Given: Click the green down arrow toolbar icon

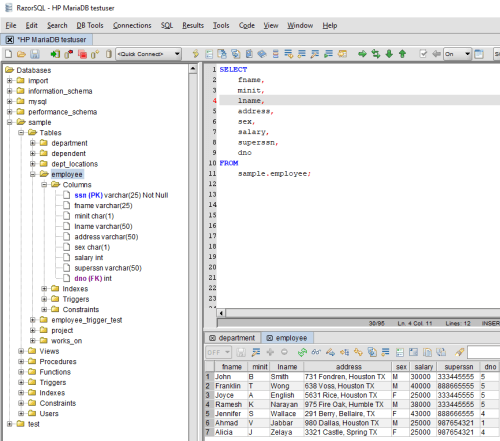Looking at the screenshot, I should [389, 54].
